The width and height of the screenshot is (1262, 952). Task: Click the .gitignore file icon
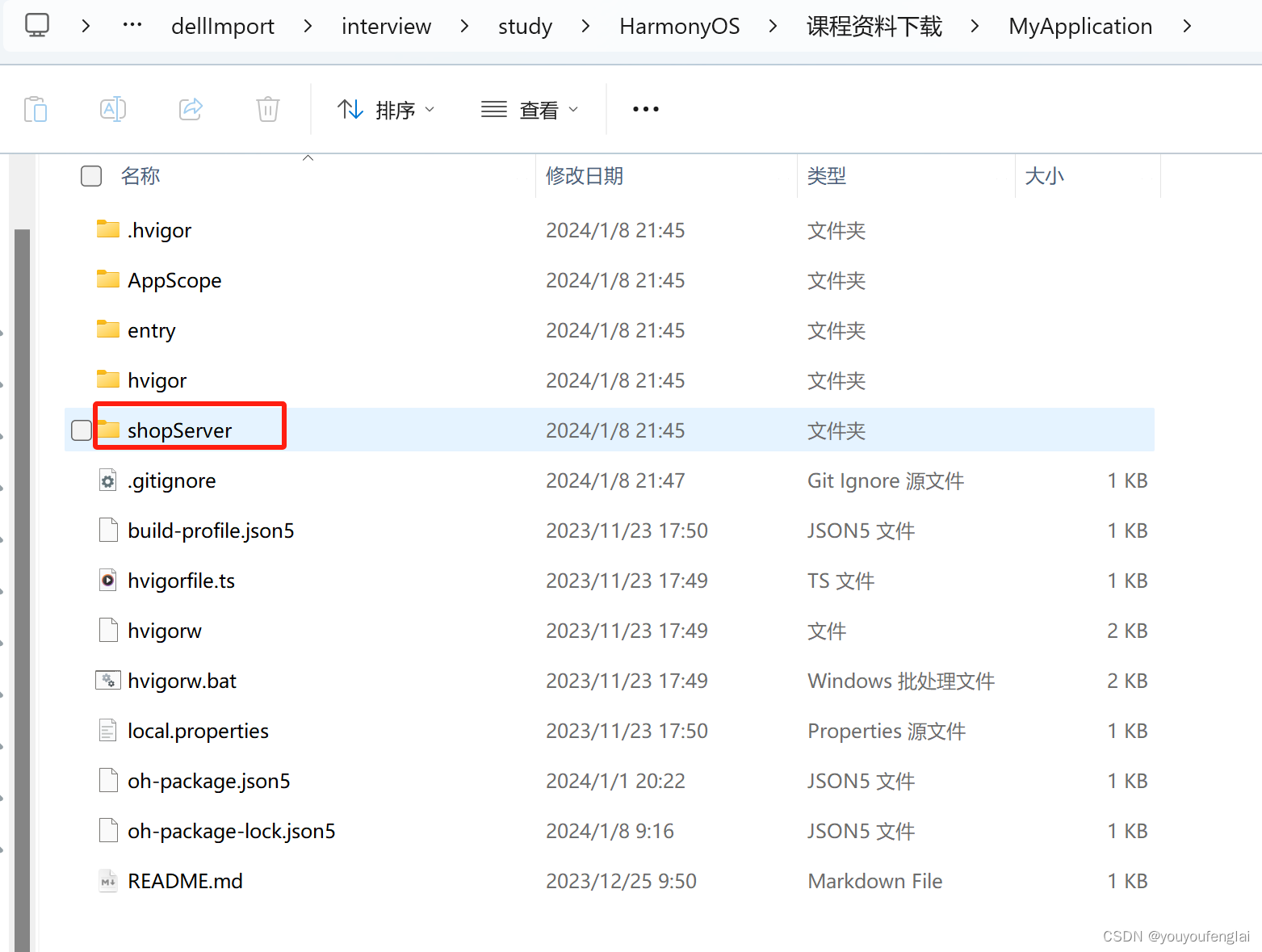(x=108, y=480)
